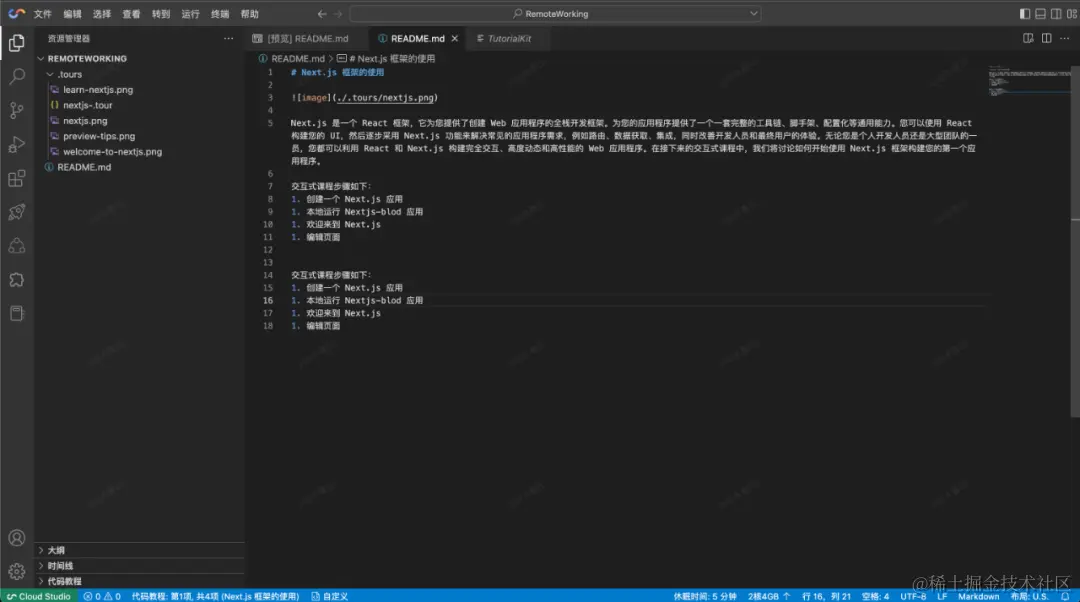
Task: Click 行 16, 列 21 cursor position
Action: click(826, 596)
